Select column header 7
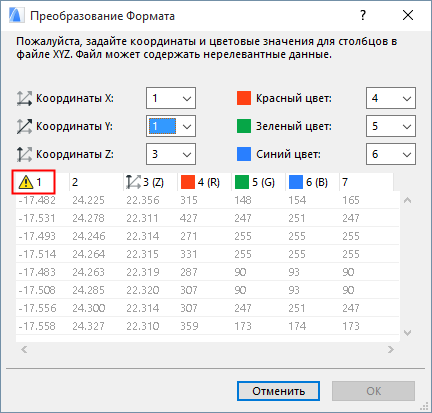The height and width of the screenshot is (413, 432). point(366,182)
